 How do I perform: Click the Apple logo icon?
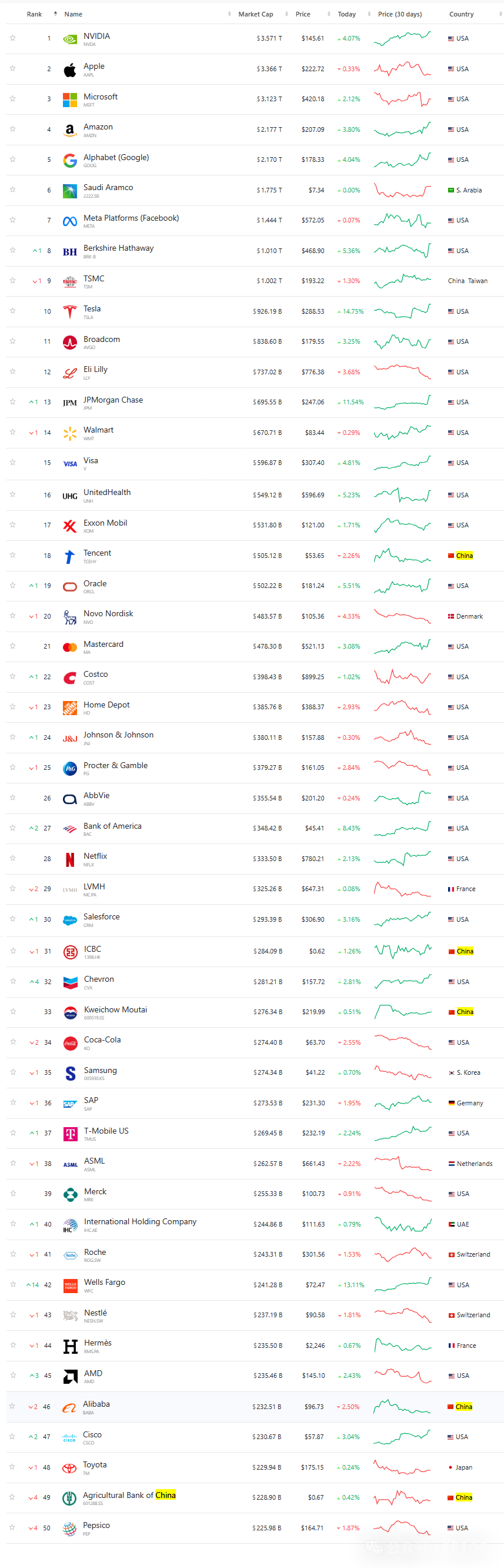point(70,70)
